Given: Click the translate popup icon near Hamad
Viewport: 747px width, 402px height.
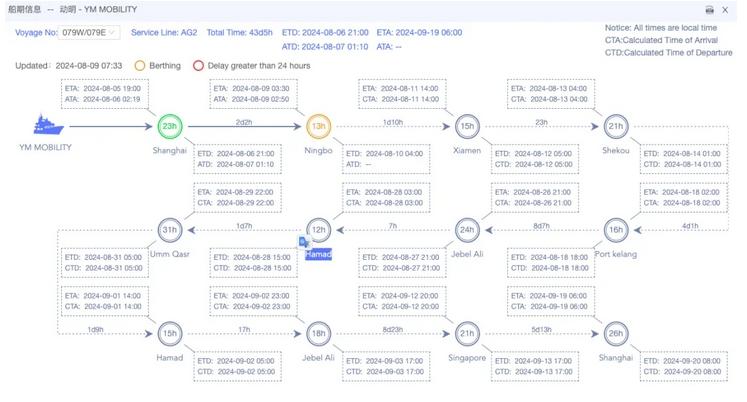Looking at the screenshot, I should [x=304, y=242].
